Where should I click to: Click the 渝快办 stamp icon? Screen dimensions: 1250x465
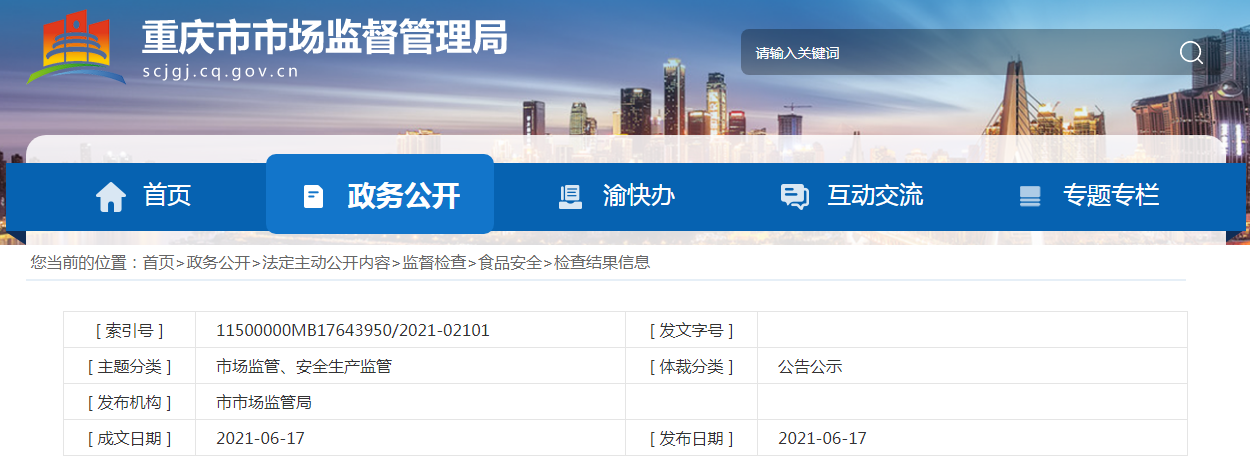tap(570, 196)
